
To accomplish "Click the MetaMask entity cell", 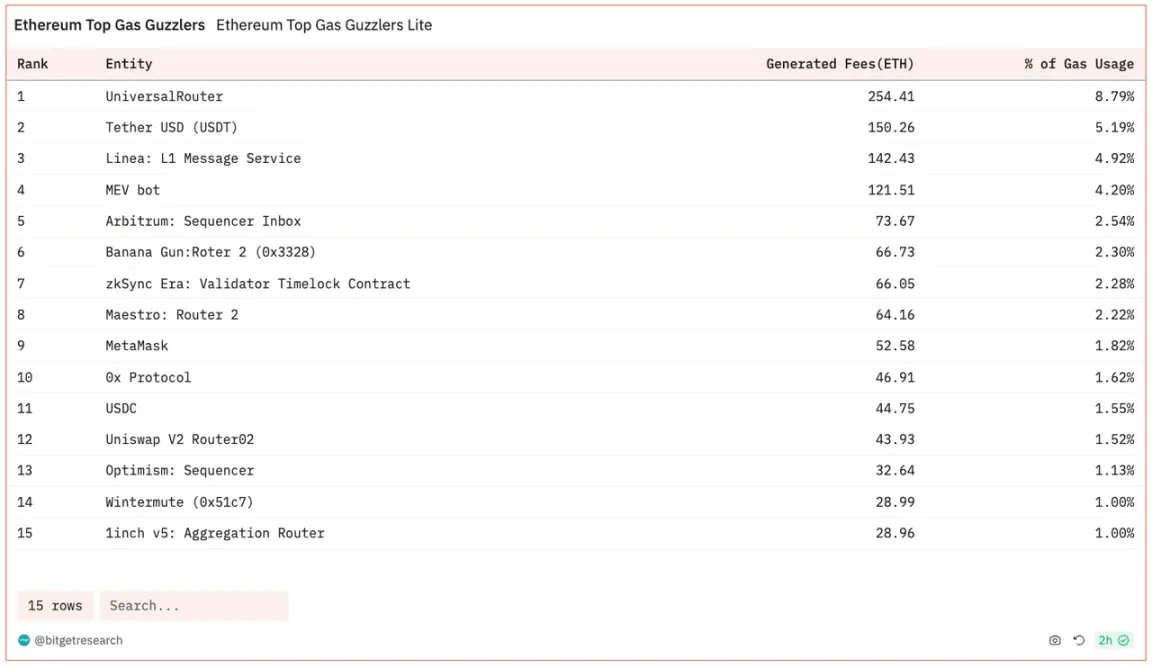I will [x=137, y=345].
